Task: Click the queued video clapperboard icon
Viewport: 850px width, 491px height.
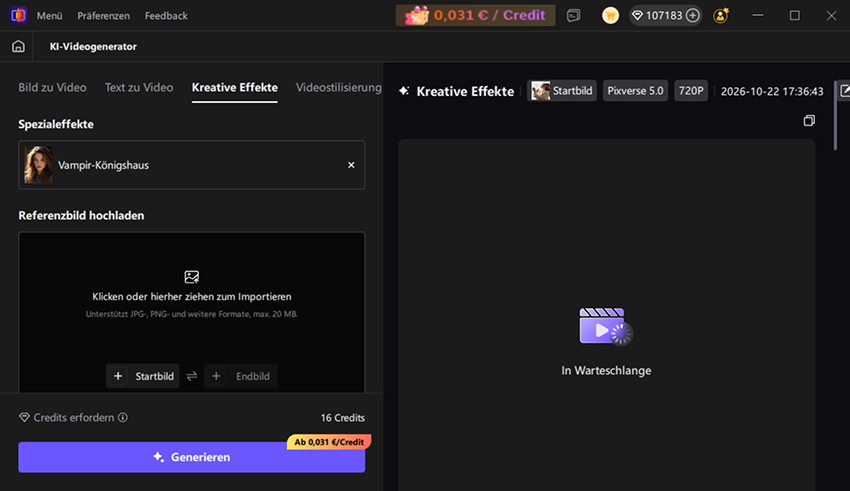Action: pos(606,326)
